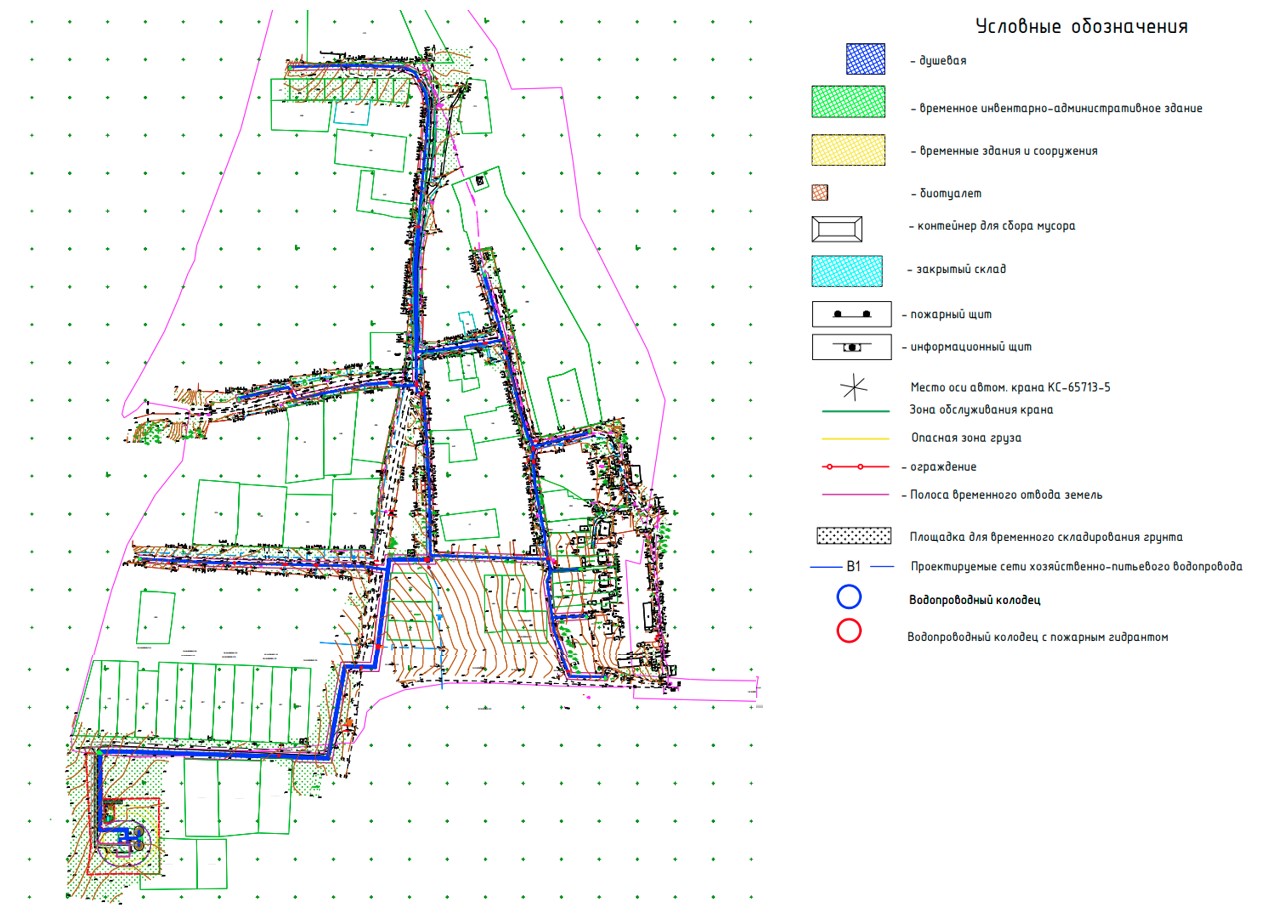Screen dimensions: 1276x914
Task: Click the B1 water pipeline line label
Action: 853,566
